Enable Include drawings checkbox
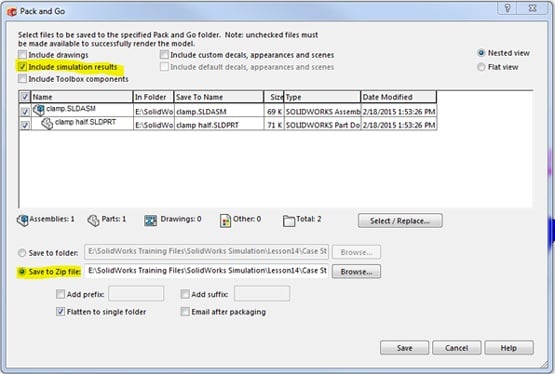Image resolution: width=555 pixels, height=374 pixels. pos(23,55)
